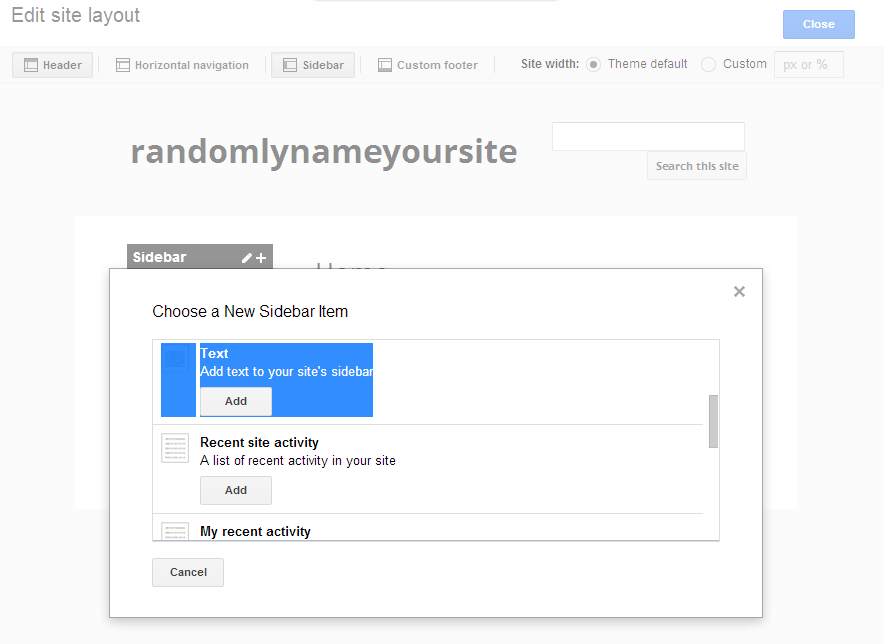Click the pencil edit icon on Sidebar
The width and height of the screenshot is (884, 644).
pos(246,258)
